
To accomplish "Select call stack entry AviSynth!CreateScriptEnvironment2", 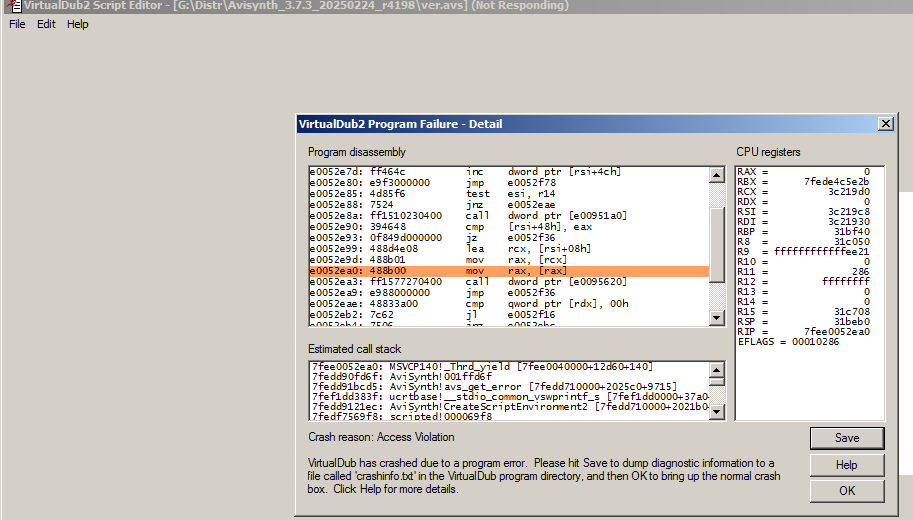I will pos(509,406).
